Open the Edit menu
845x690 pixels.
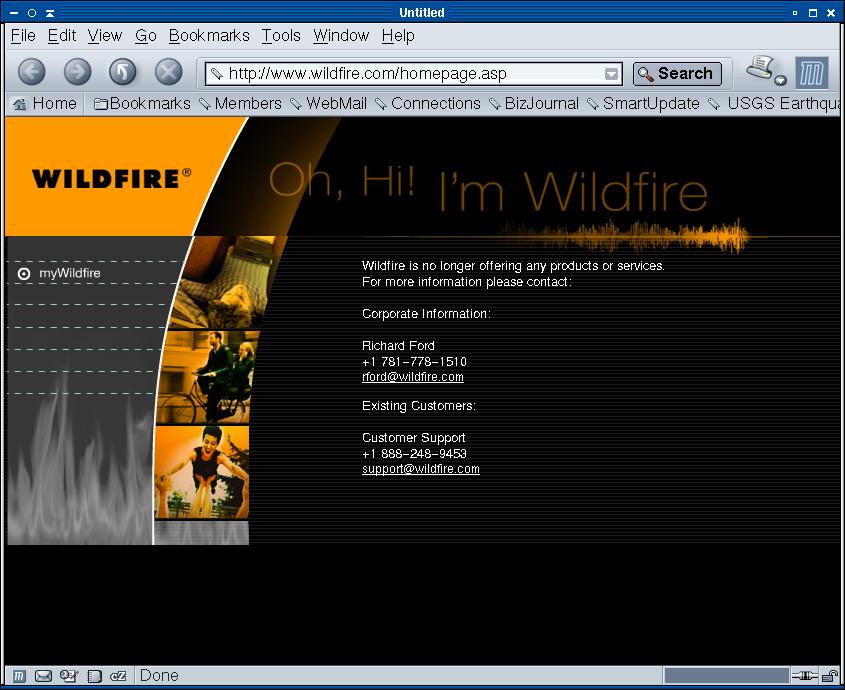pos(62,36)
